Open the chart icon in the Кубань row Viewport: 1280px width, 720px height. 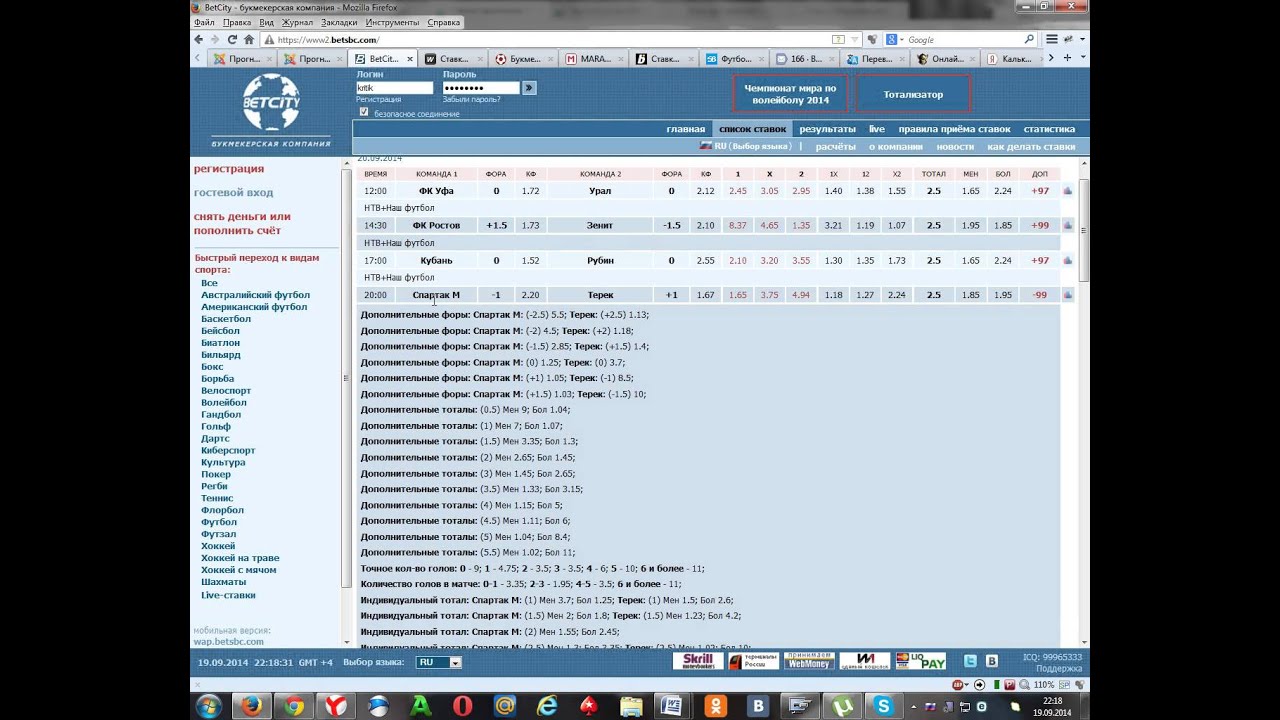(1067, 261)
